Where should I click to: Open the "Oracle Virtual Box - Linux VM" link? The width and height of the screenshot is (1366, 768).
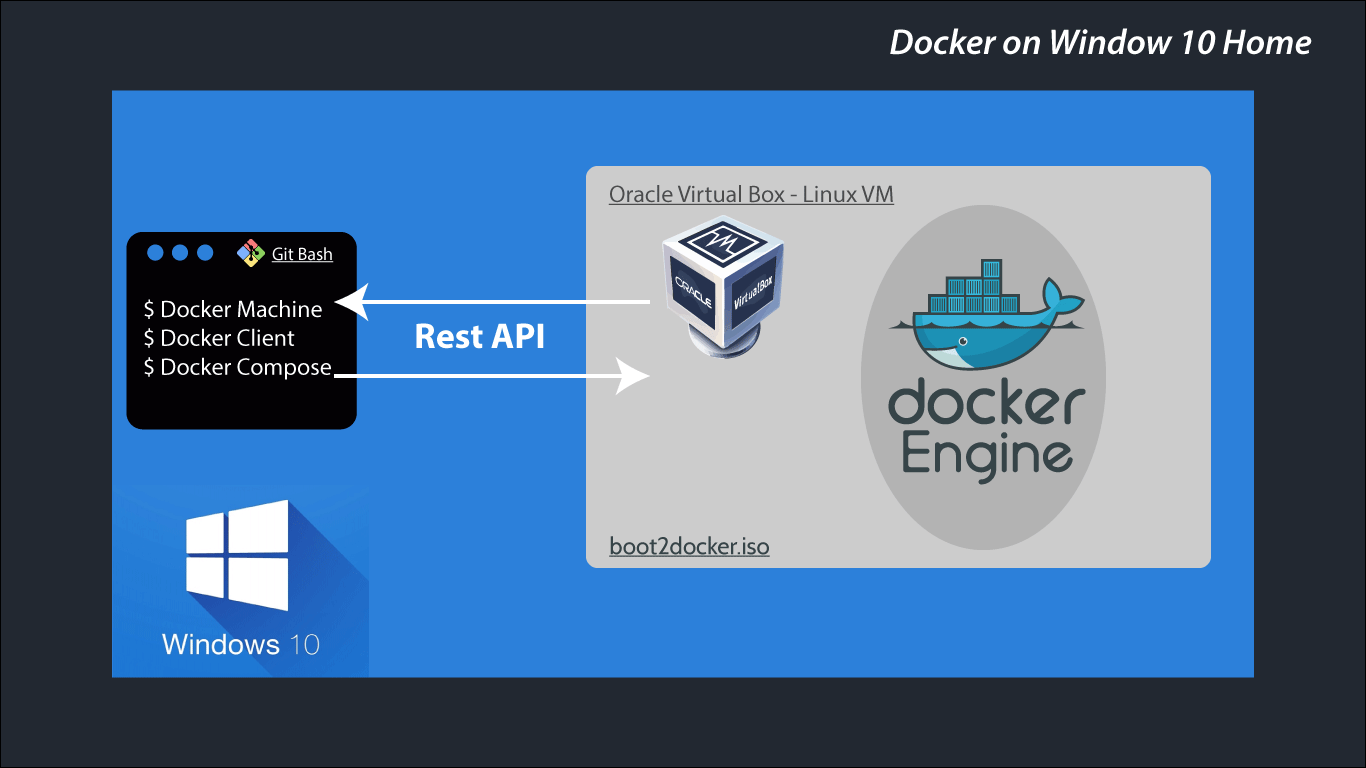coord(751,194)
